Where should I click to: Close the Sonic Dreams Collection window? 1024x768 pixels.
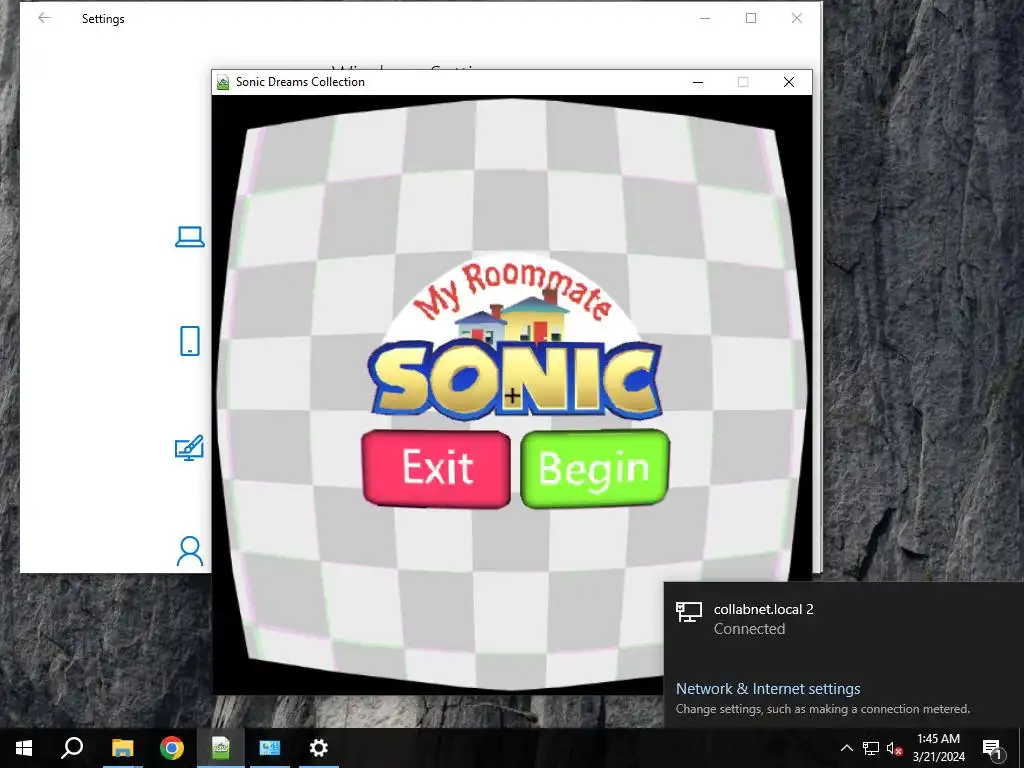point(789,82)
